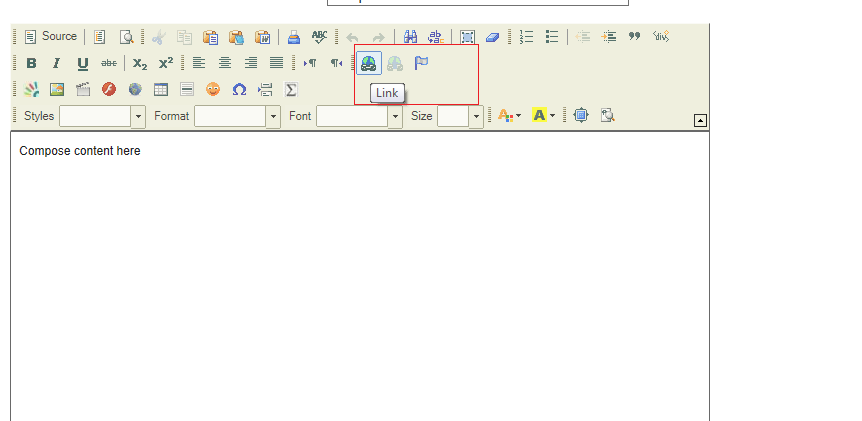Viewport: 862px width, 421px height.
Task: Toggle Underline formatting
Action: tap(83, 63)
